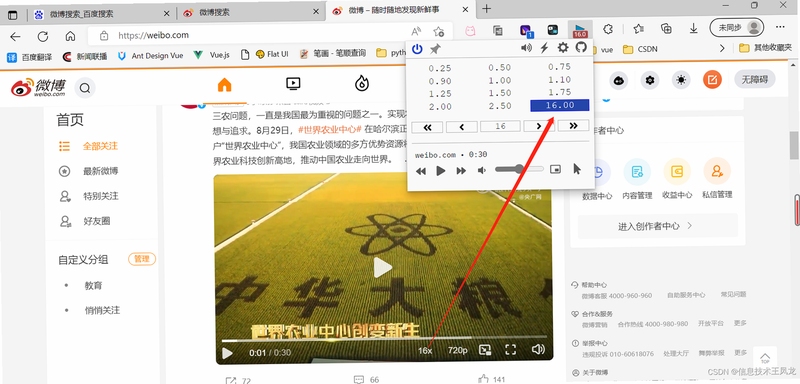Pin the speed controller popup

pos(435,49)
